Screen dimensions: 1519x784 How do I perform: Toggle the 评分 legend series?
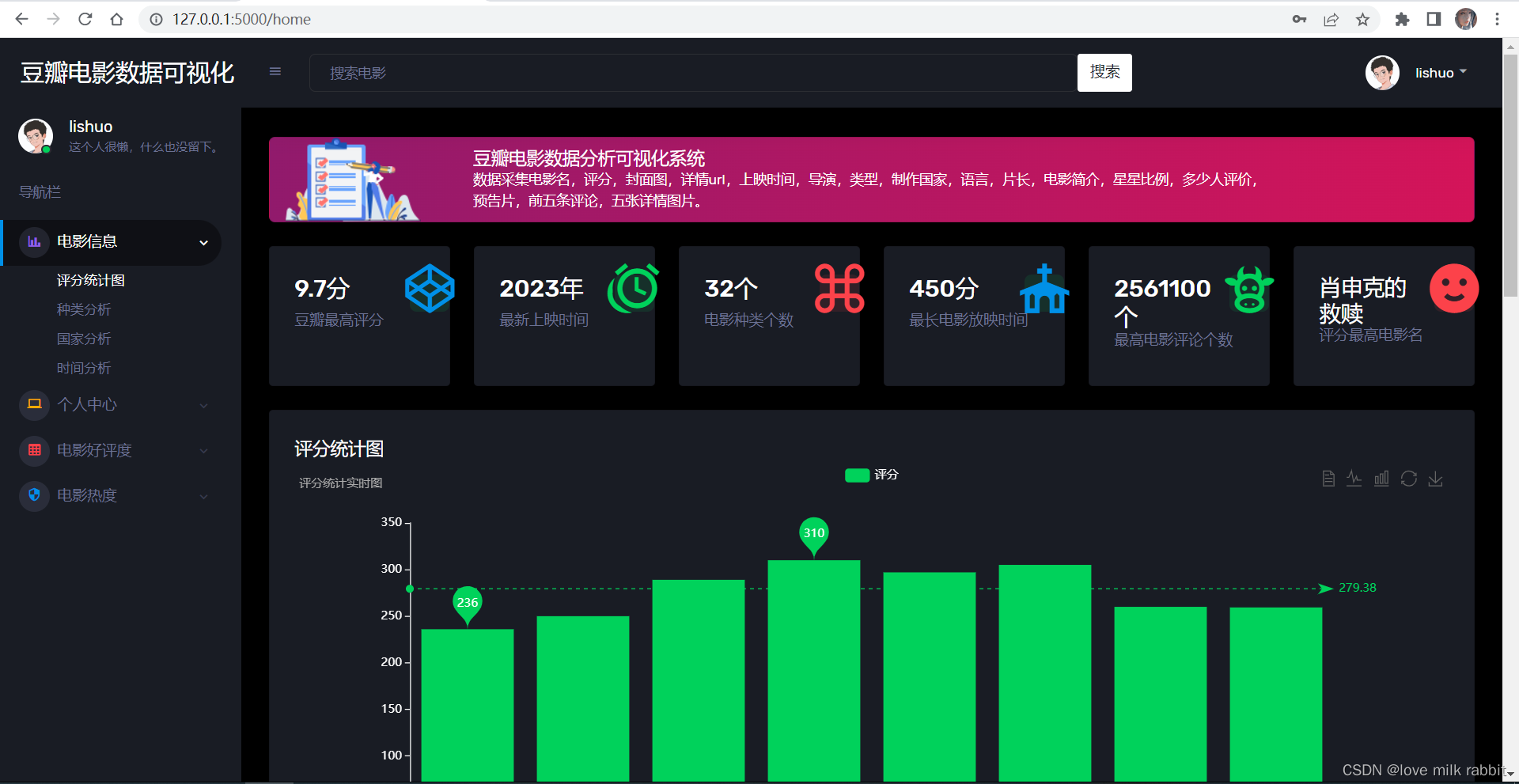[871, 475]
